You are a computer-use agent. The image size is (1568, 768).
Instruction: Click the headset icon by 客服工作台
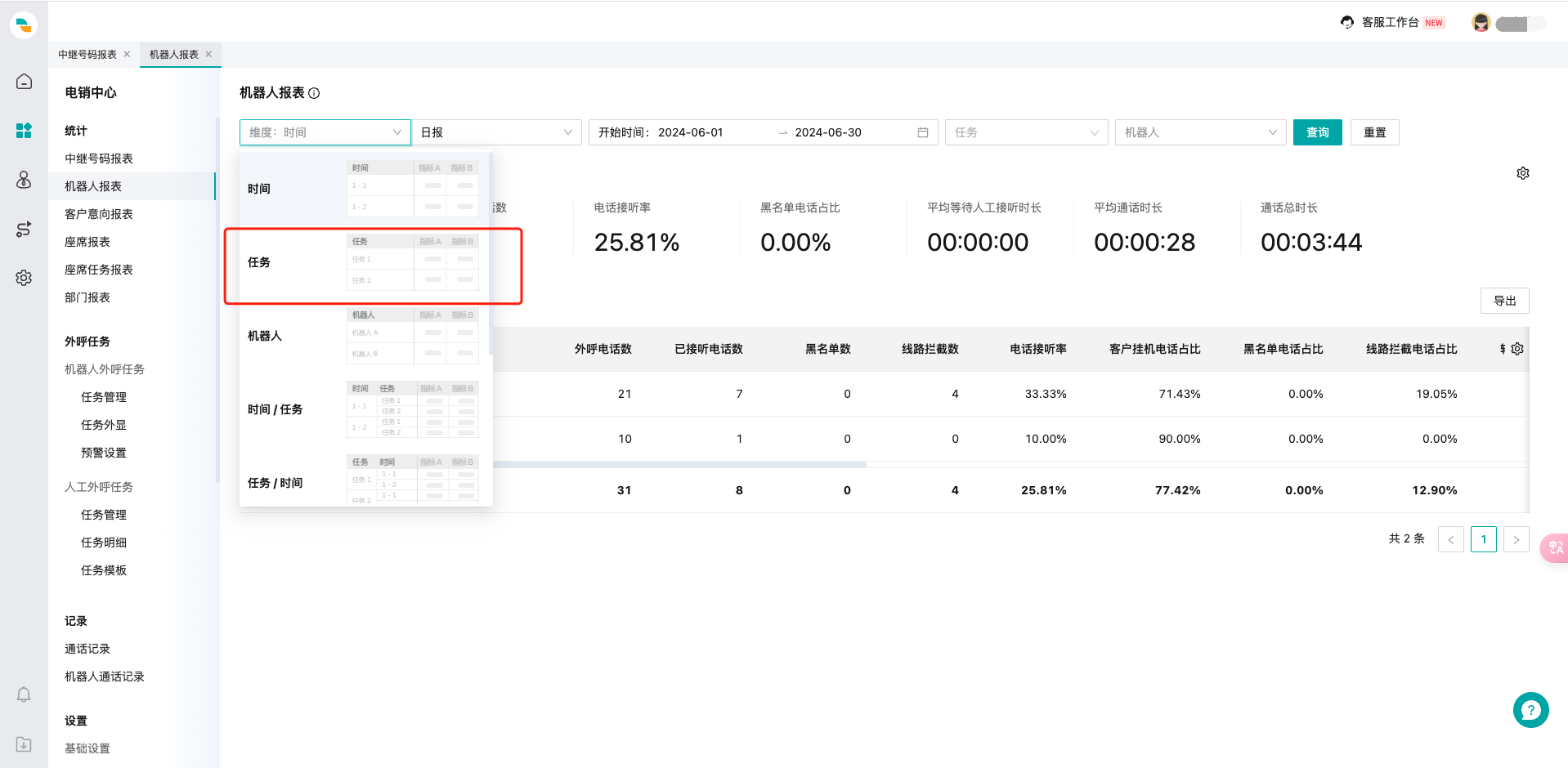[x=1347, y=22]
